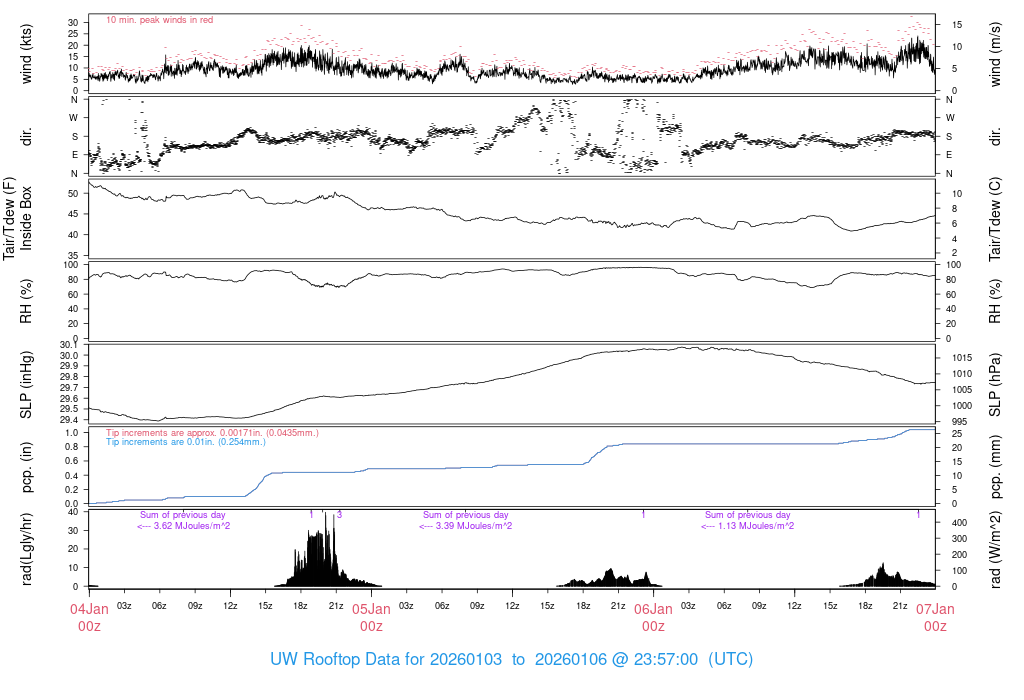Click the left 'RH (%)' axis label
The width and height of the screenshot is (1024, 700).
[x=26, y=301]
